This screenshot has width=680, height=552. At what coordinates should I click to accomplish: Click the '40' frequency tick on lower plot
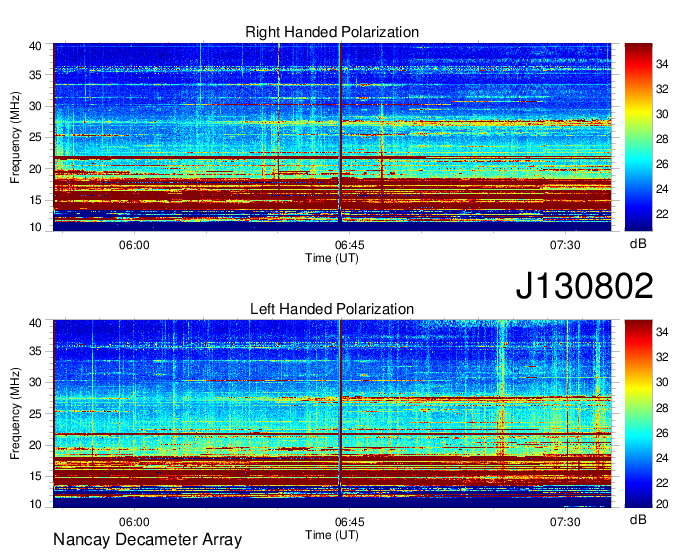[x=35, y=323]
